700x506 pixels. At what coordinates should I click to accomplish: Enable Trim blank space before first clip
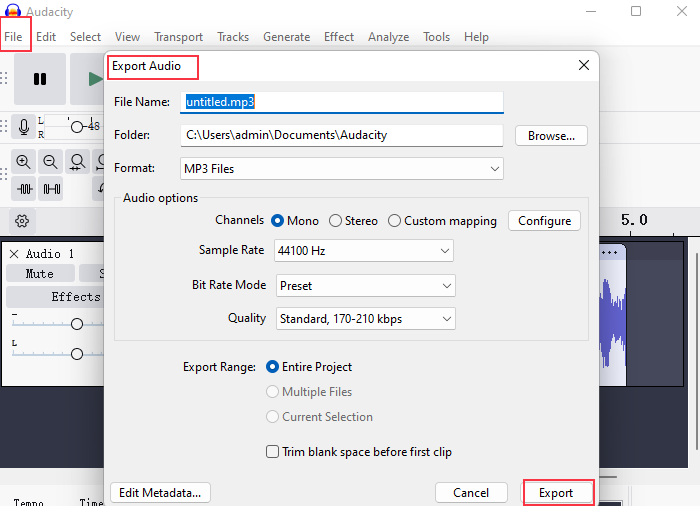click(x=359, y=452)
